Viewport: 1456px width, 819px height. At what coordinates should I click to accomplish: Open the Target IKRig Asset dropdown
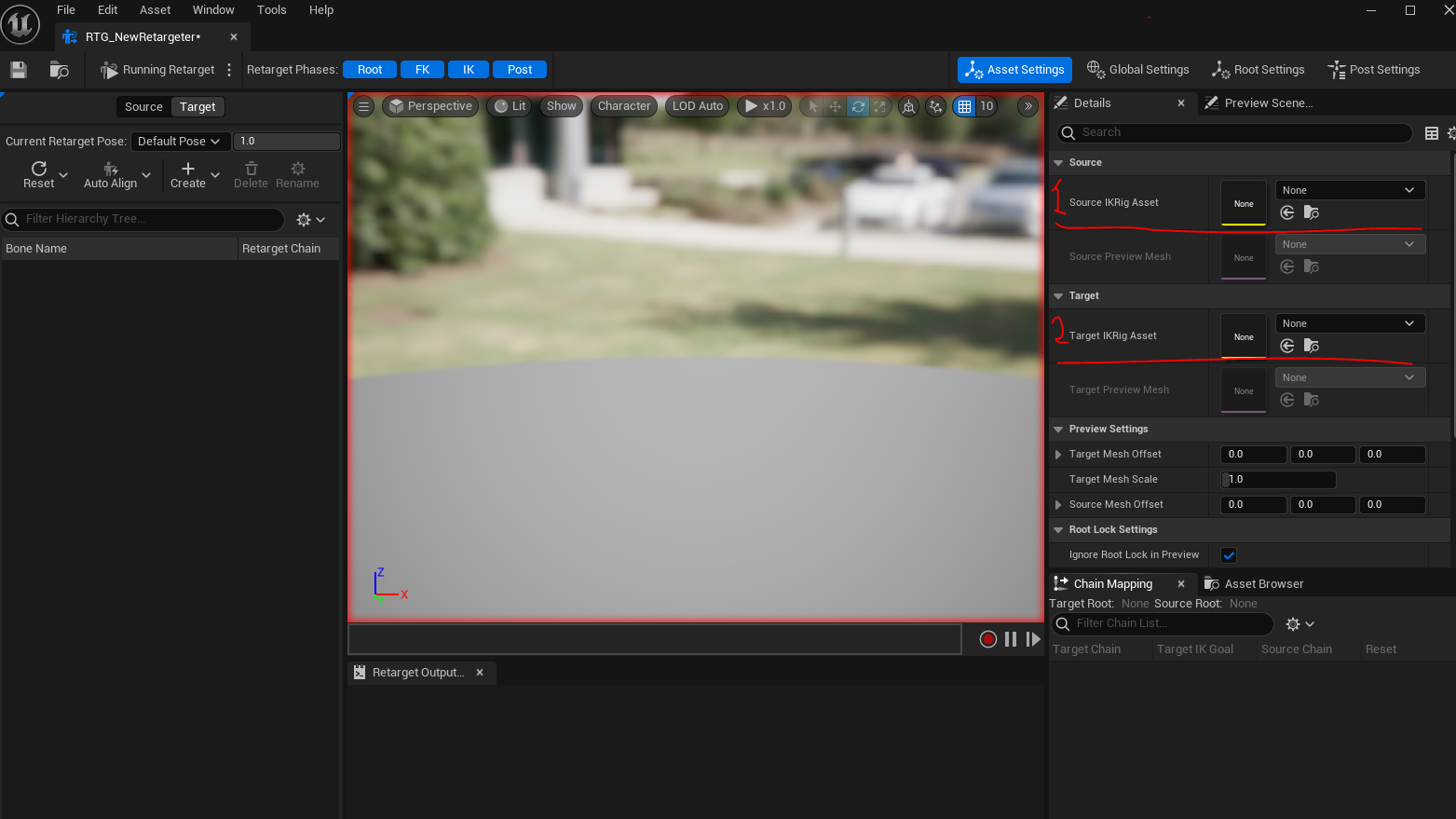[1350, 323]
